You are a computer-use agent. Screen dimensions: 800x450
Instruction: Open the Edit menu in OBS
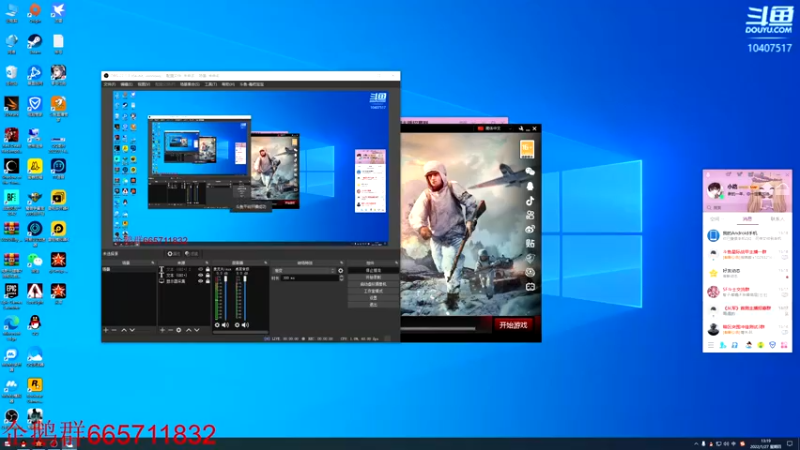pyautogui.click(x=127, y=84)
